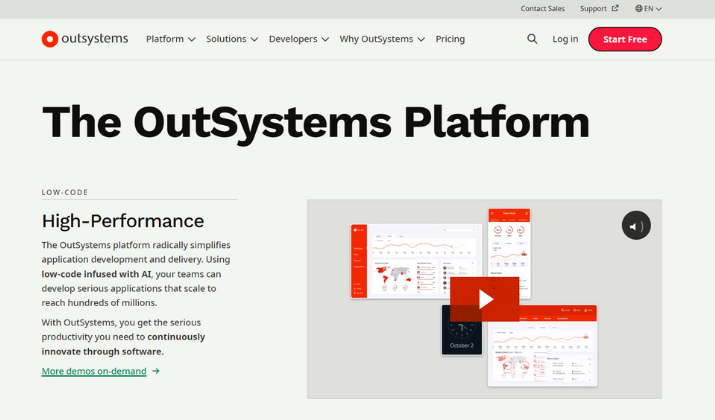
Task: Open the Pricing page
Action: pos(450,39)
